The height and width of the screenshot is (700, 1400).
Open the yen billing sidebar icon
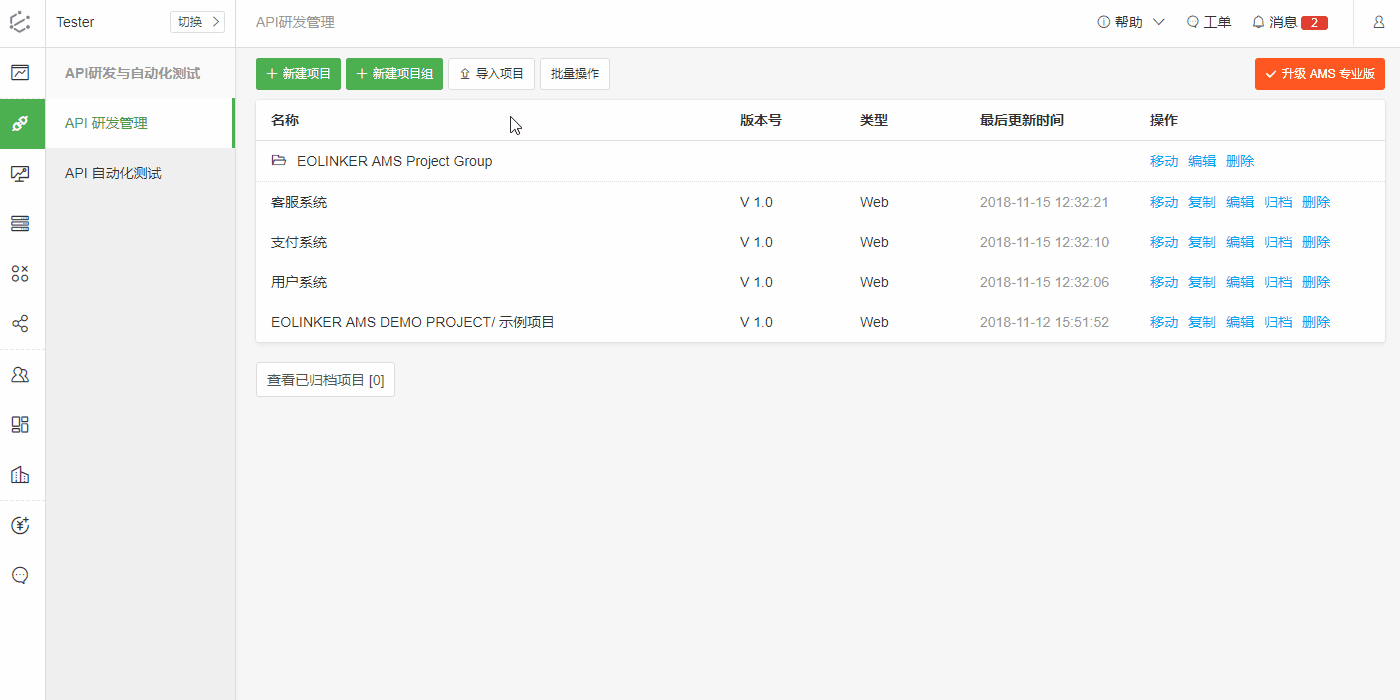pos(20,525)
